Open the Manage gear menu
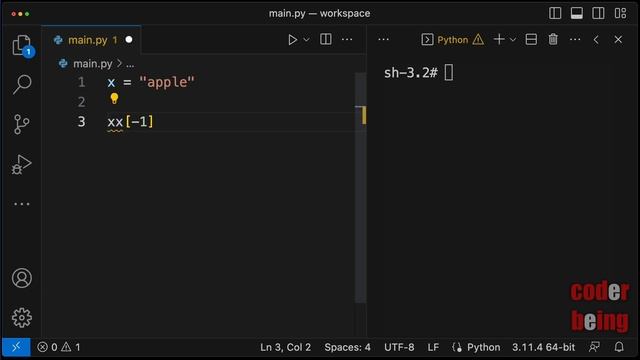640x360 pixels. (x=22, y=318)
